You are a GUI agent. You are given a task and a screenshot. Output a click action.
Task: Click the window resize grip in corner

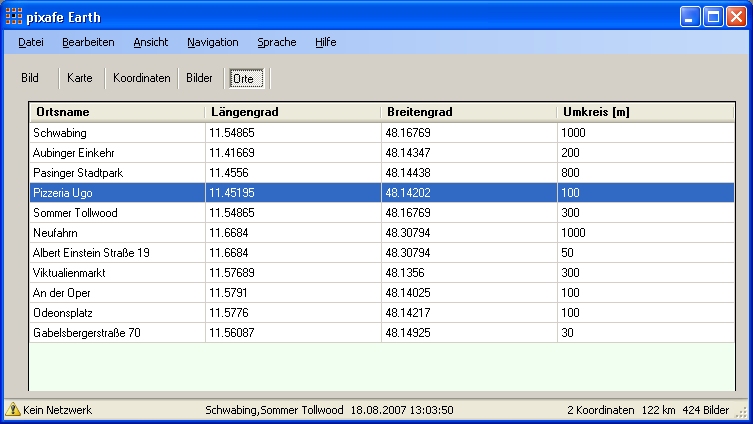(x=742, y=412)
